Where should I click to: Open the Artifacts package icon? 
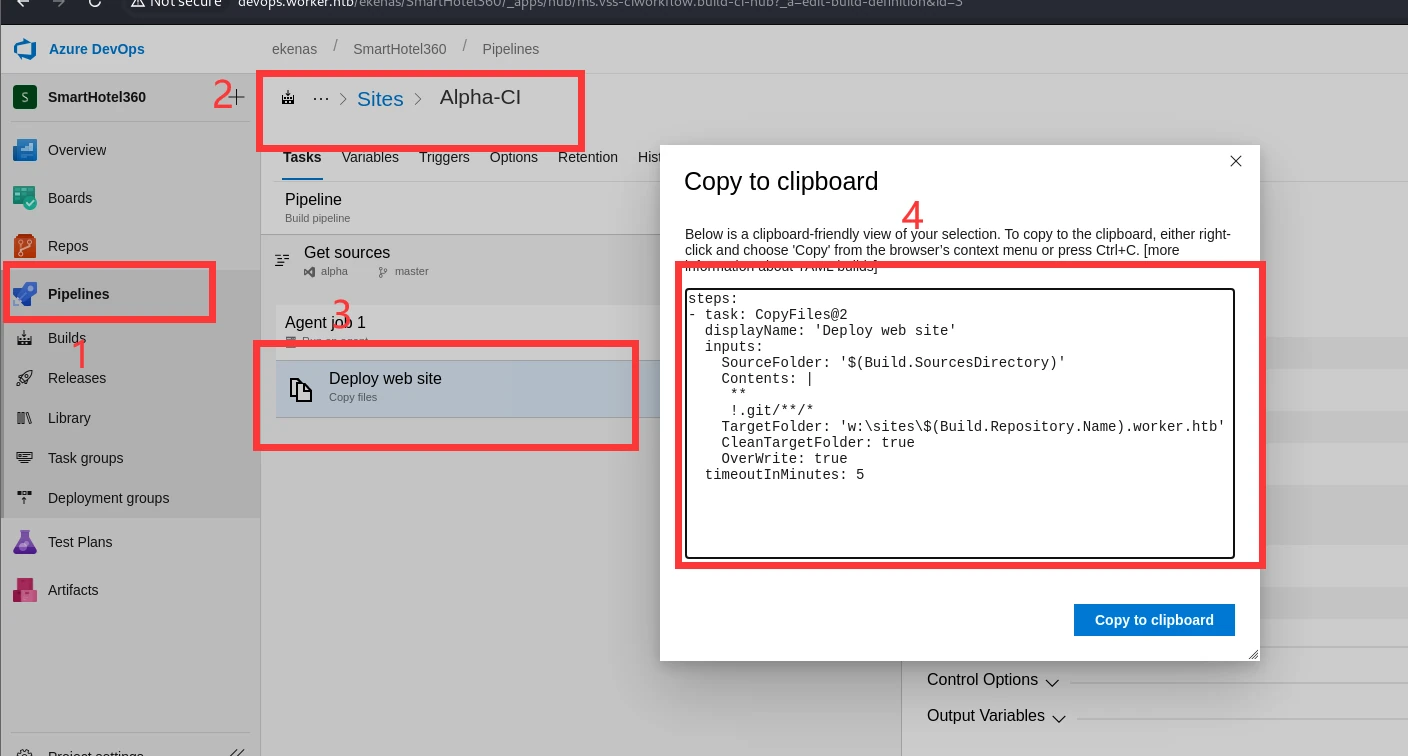(25, 590)
